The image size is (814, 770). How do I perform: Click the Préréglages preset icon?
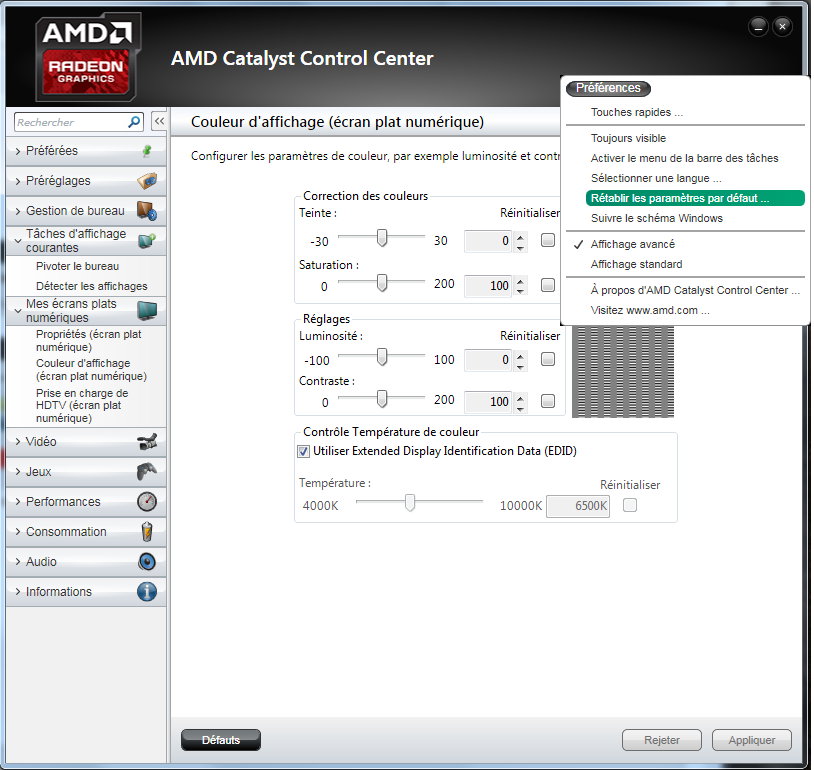pos(147,181)
